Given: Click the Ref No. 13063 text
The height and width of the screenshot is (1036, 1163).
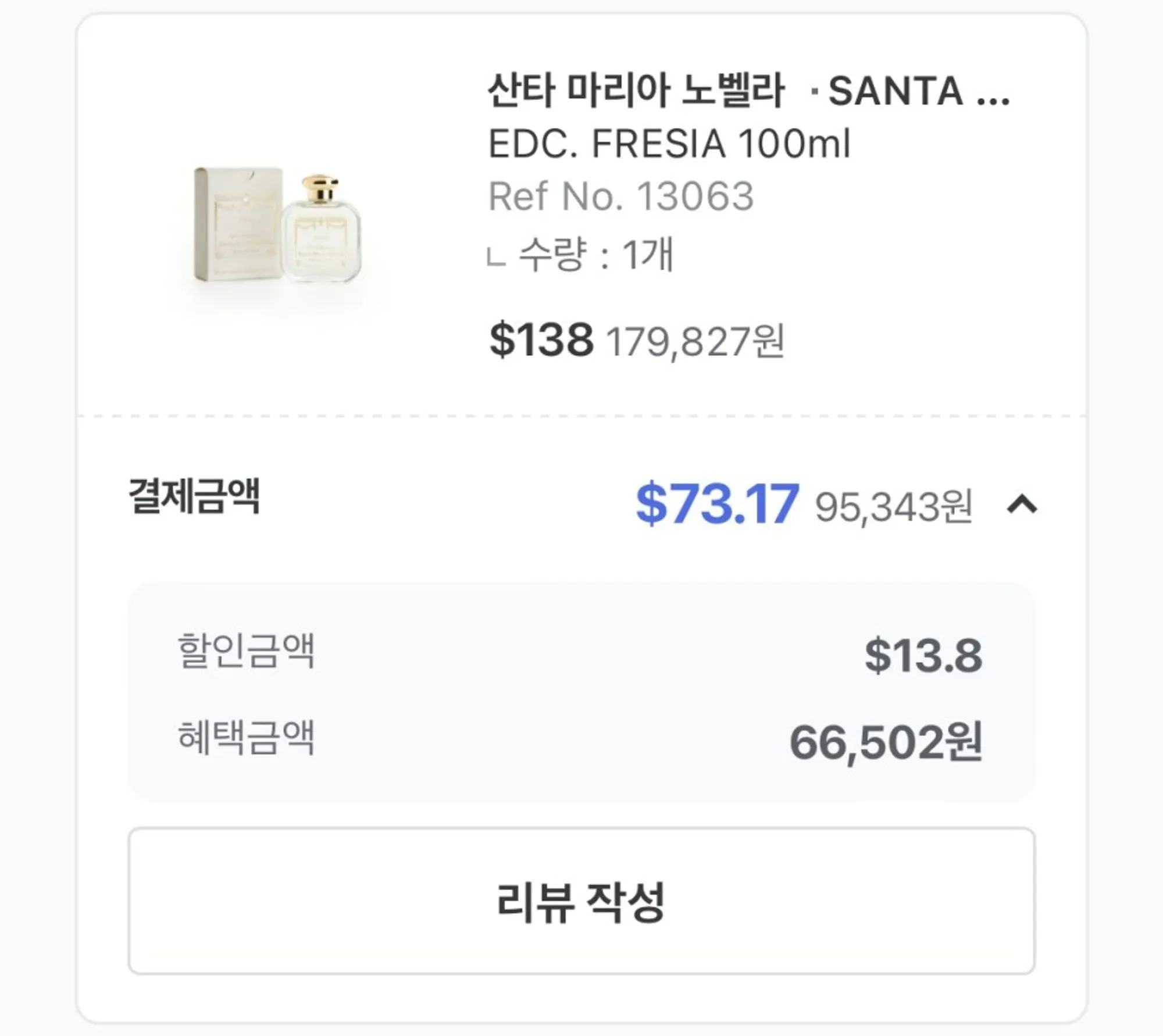Looking at the screenshot, I should (620, 196).
